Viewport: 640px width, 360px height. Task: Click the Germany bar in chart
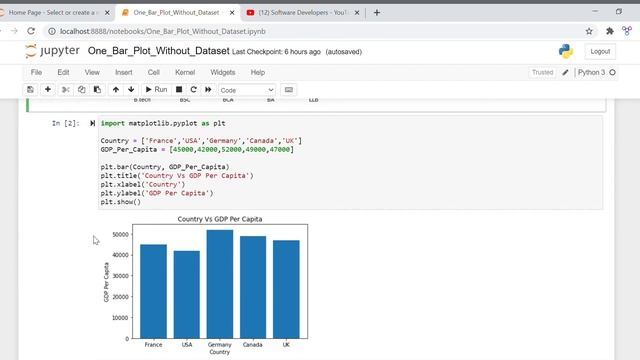(220, 284)
